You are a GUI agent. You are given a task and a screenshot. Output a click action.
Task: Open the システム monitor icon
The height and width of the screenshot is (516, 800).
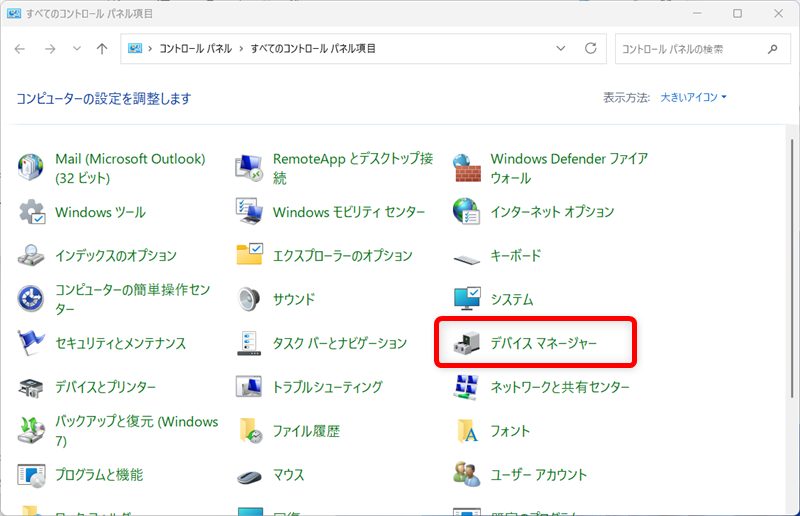pyautogui.click(x=467, y=299)
